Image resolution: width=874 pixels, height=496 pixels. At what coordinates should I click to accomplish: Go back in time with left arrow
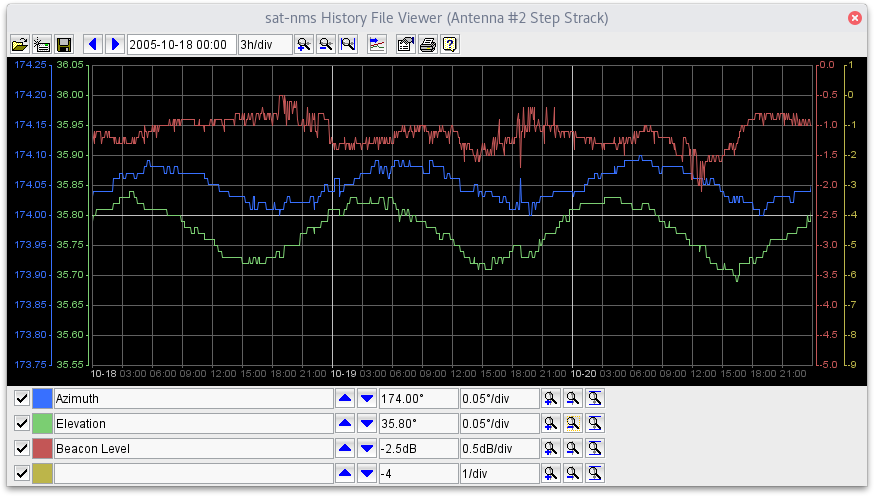click(93, 44)
